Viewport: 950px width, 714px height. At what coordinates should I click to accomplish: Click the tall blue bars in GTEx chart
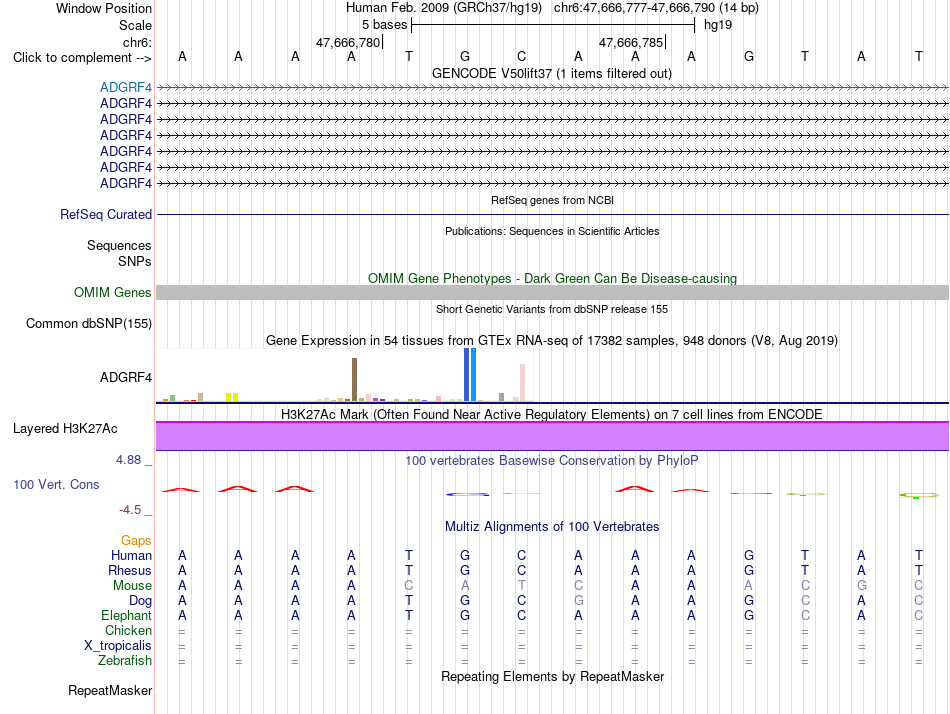[470, 375]
